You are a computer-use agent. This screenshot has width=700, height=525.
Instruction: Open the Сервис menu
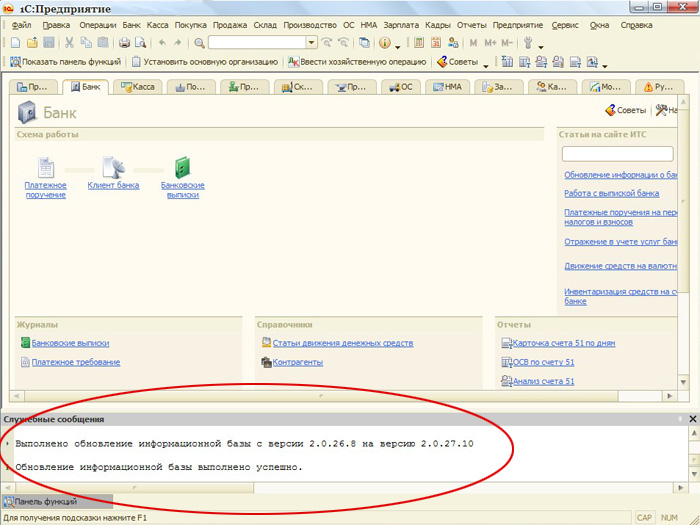coord(565,25)
